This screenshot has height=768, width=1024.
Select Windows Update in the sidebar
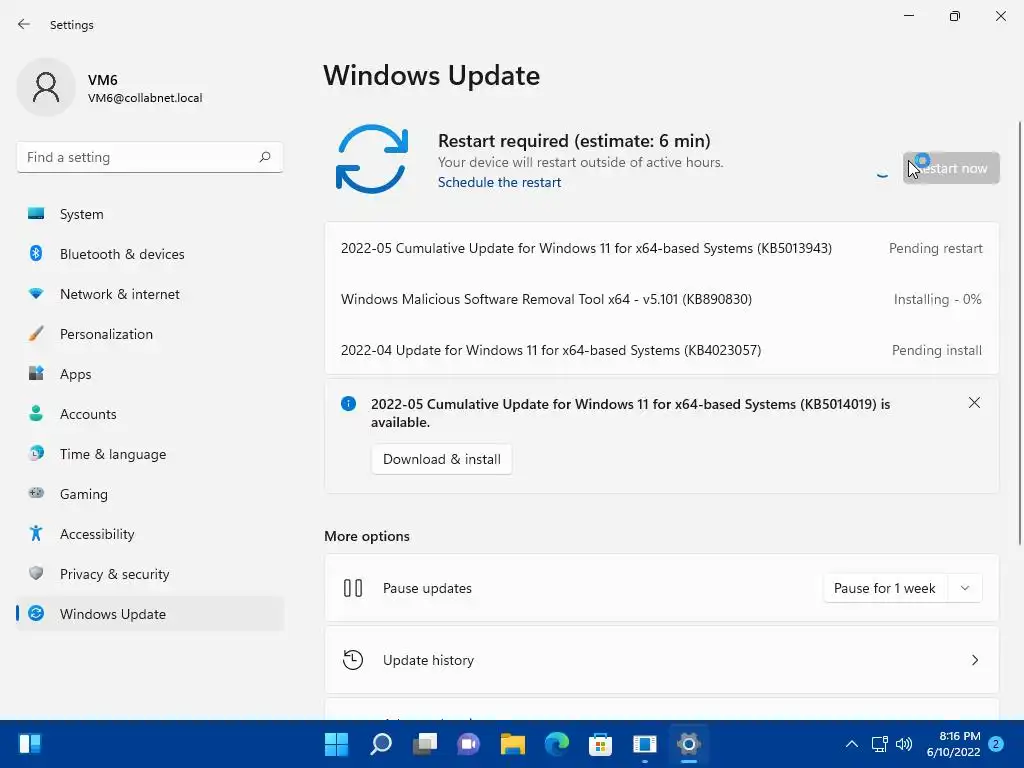(150, 614)
